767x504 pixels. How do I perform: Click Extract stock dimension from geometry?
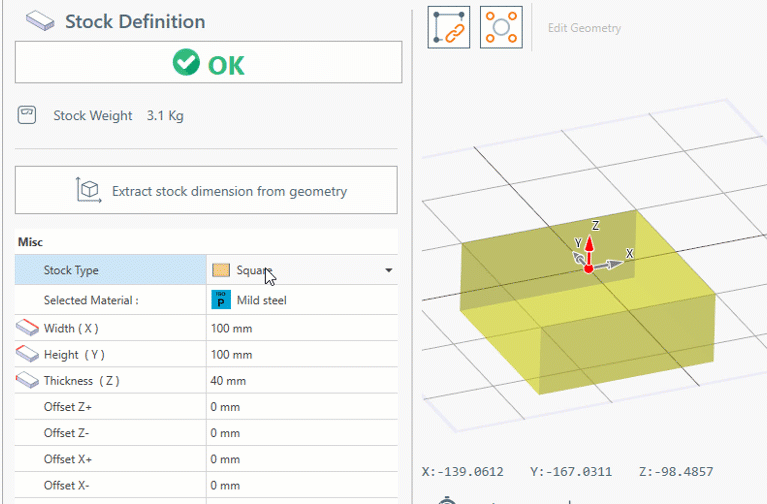[206, 190]
